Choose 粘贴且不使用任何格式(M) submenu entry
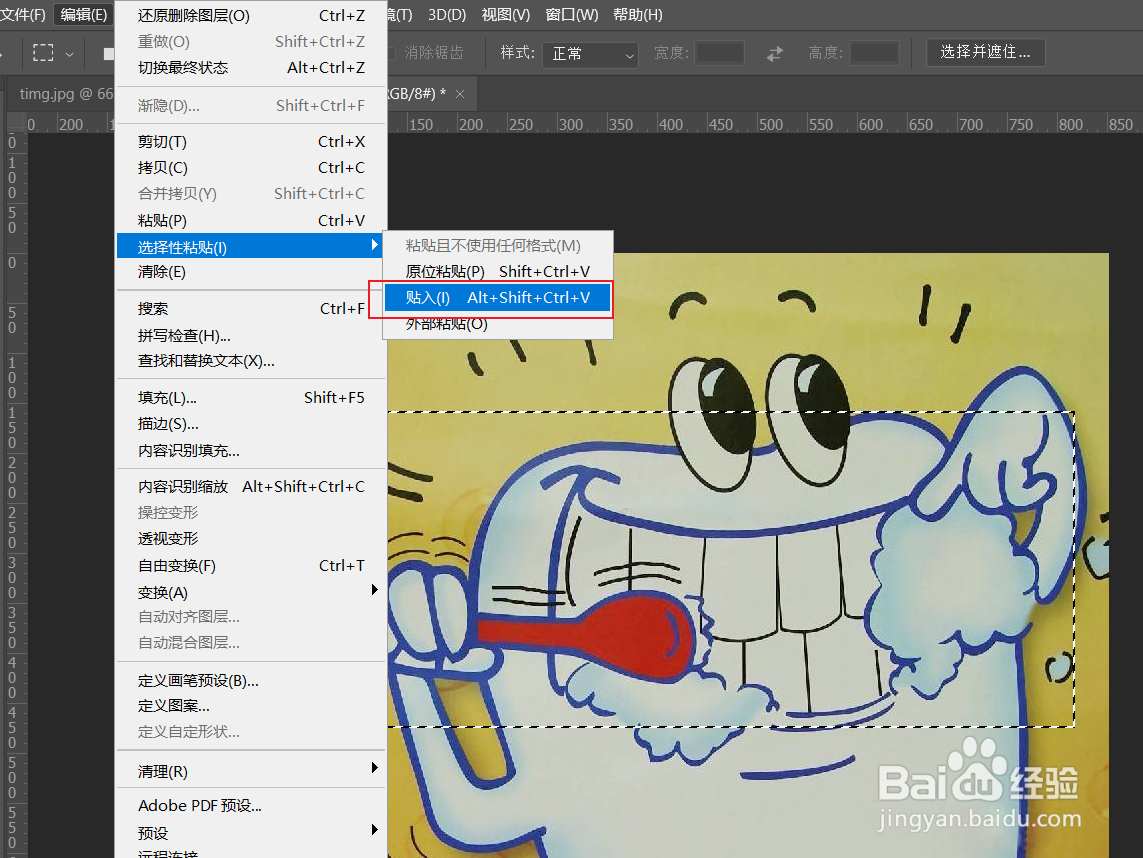The width and height of the screenshot is (1143, 858). tap(498, 246)
